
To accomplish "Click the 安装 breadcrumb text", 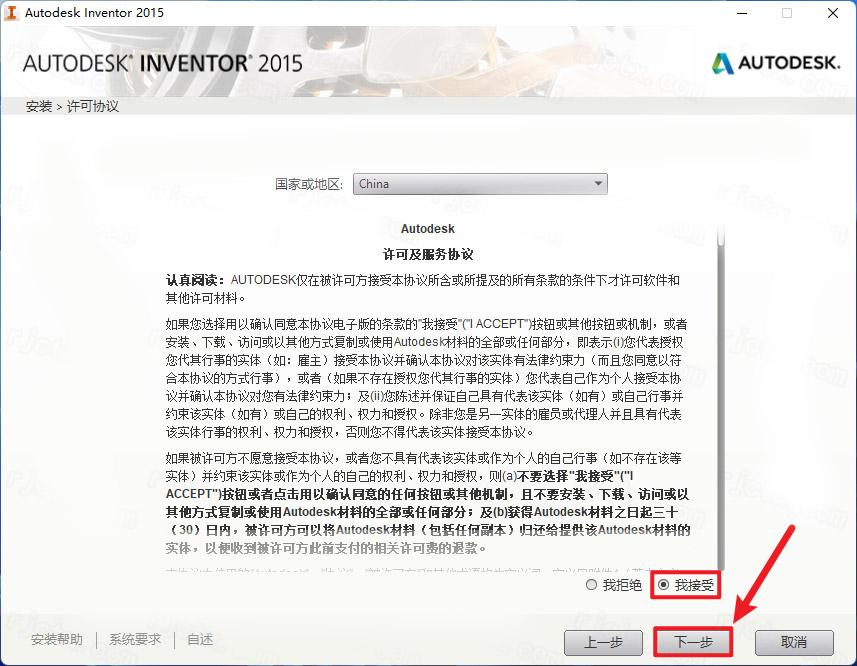I will coord(39,106).
